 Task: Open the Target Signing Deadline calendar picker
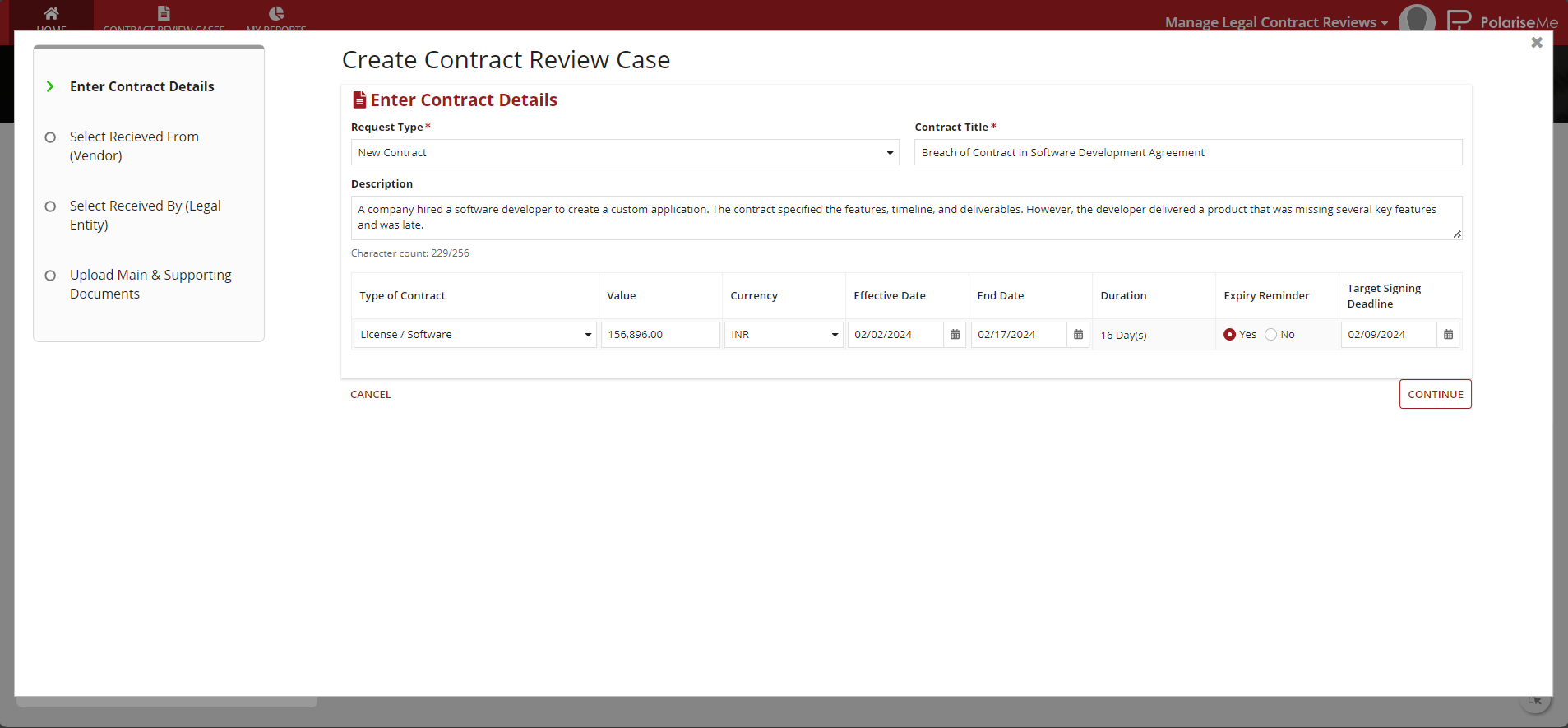(1448, 335)
